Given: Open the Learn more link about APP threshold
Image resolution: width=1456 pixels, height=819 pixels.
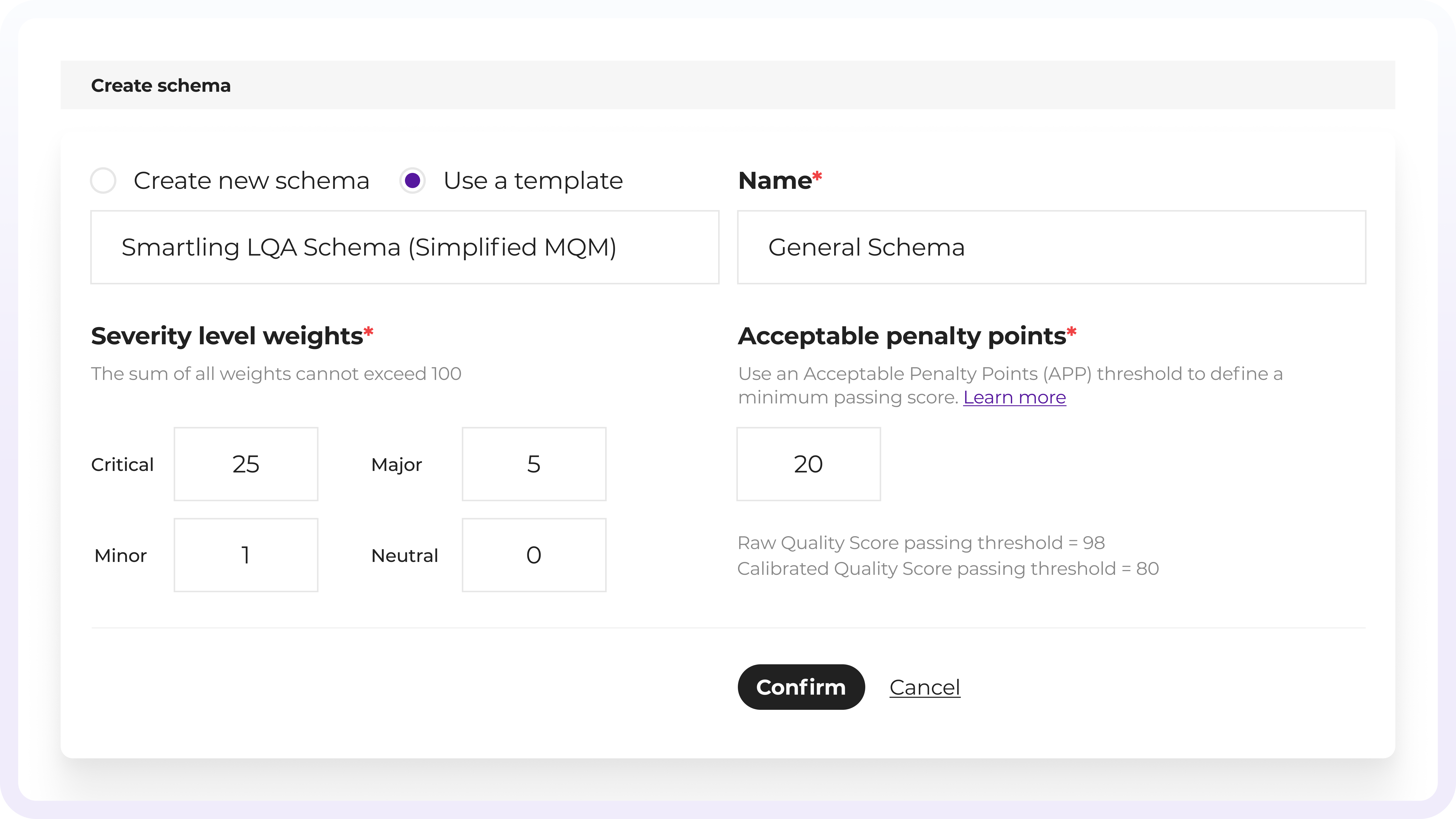Looking at the screenshot, I should [x=1015, y=397].
